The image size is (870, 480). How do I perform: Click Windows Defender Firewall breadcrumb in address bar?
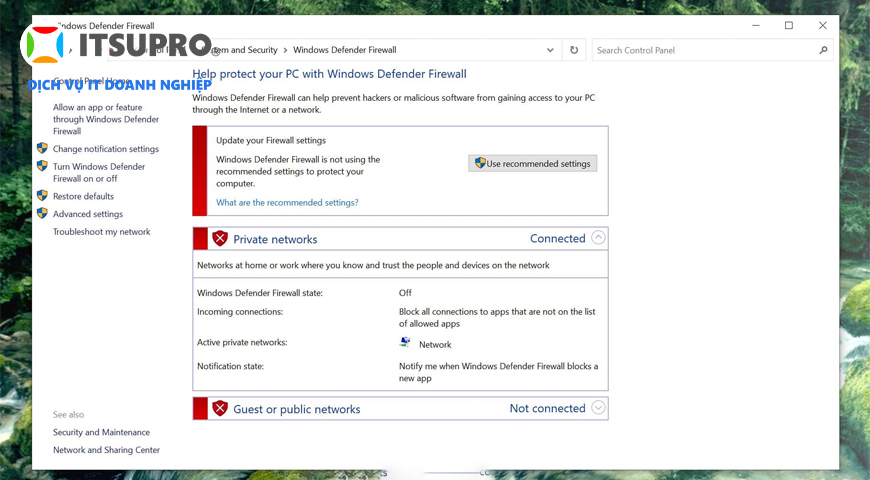click(x=345, y=50)
